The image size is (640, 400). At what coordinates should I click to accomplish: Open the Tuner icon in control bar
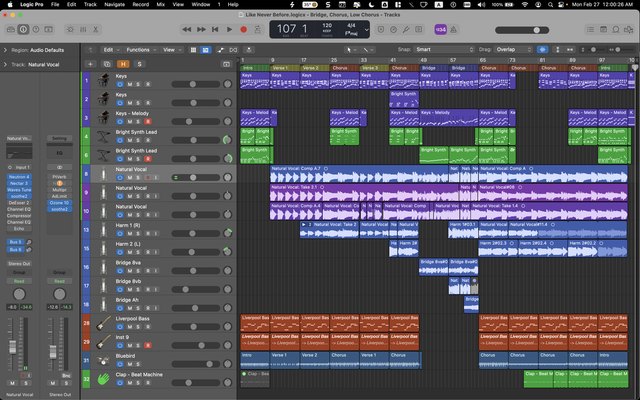click(406, 29)
